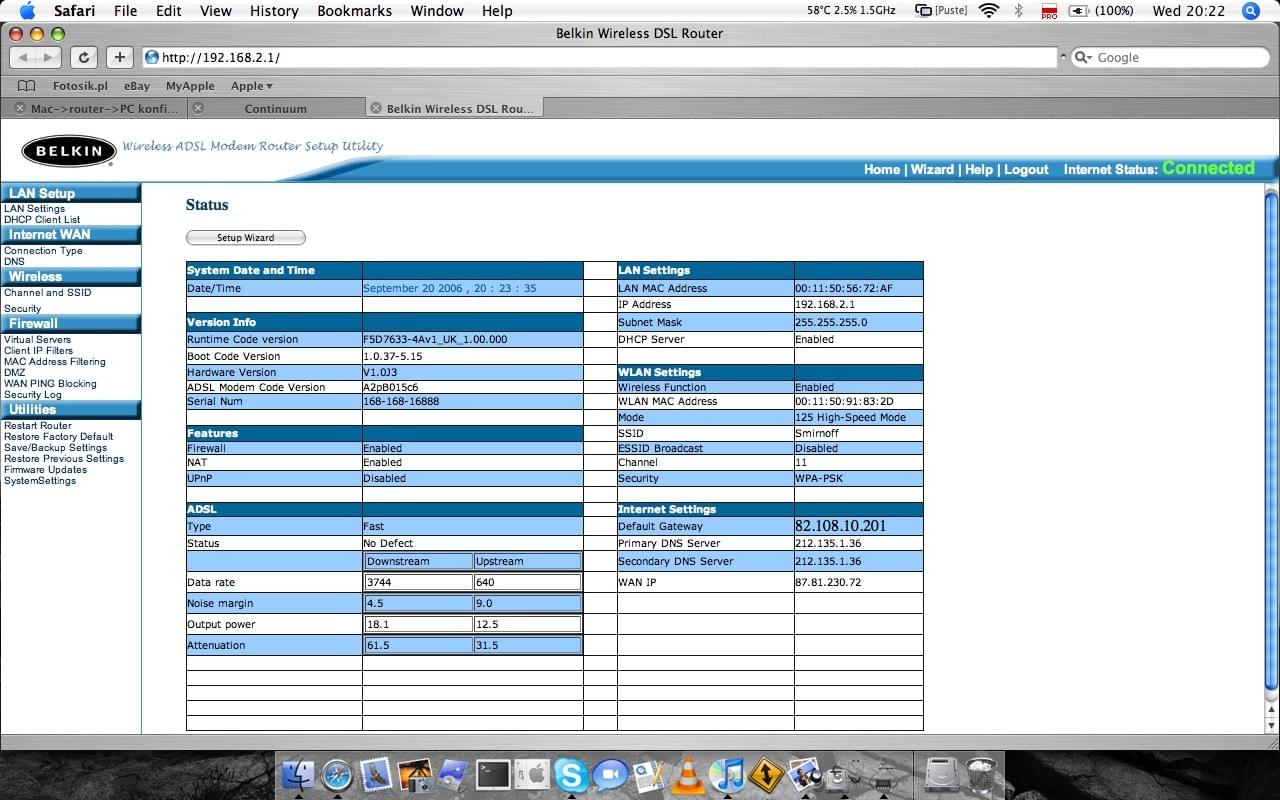Click the Belkin logo
1280x800 pixels.
[68, 152]
